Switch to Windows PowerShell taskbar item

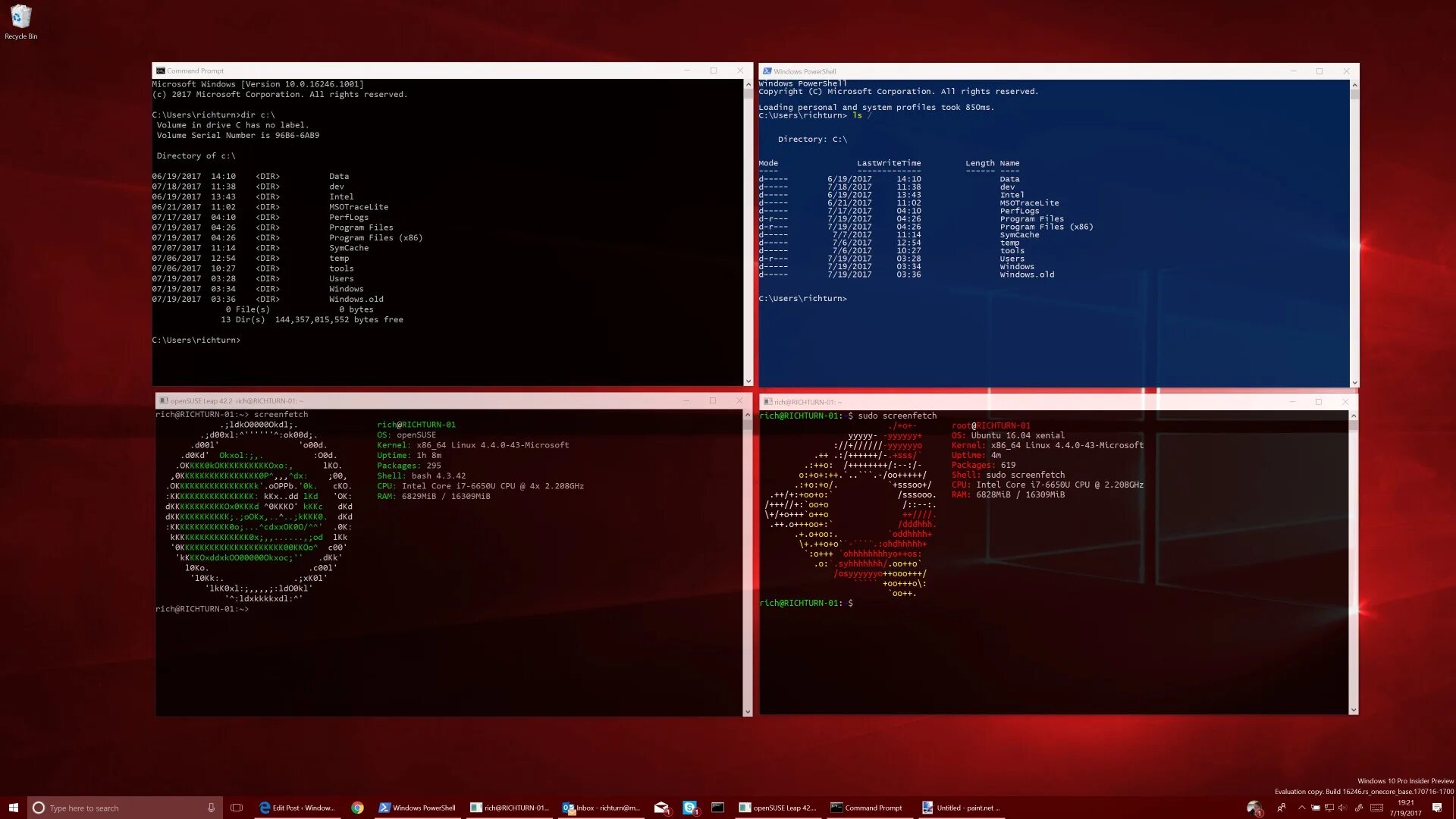click(417, 808)
